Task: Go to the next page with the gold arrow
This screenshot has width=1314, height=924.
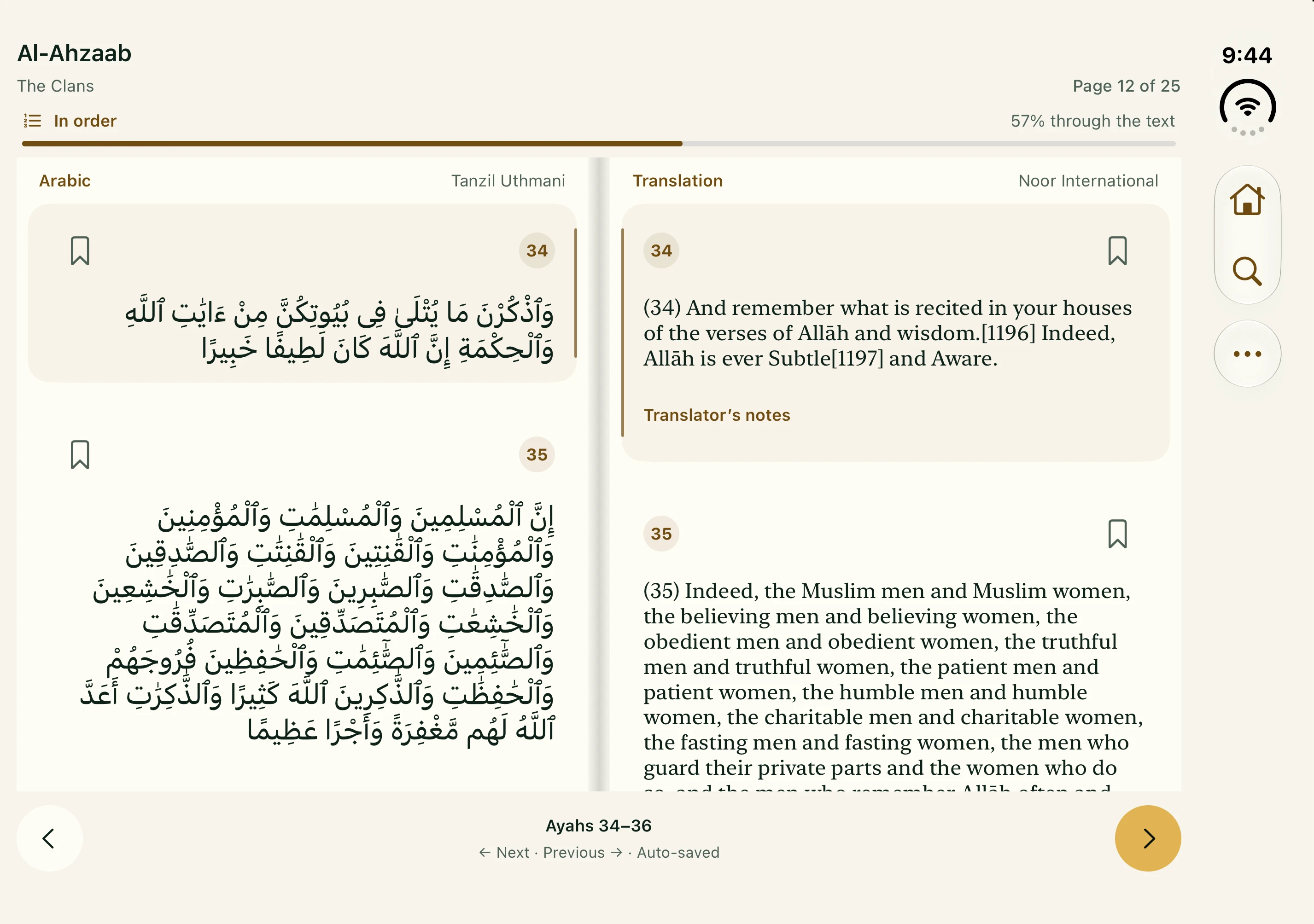Action: click(x=1147, y=838)
